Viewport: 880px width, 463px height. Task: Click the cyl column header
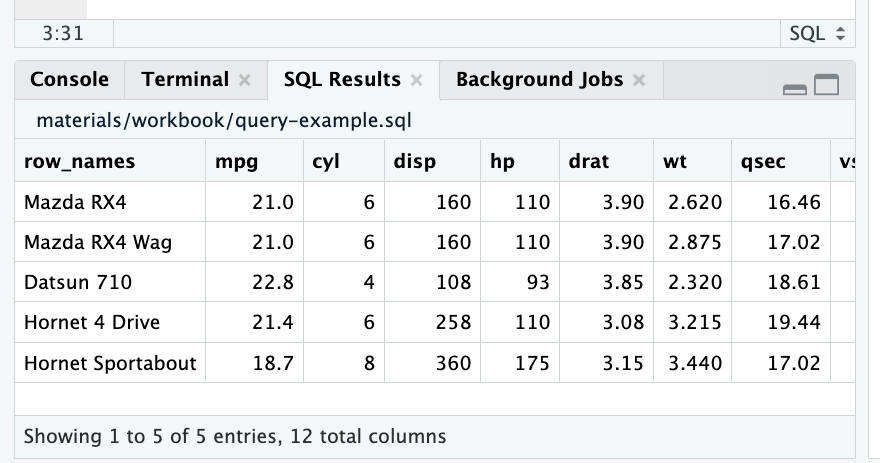326,161
